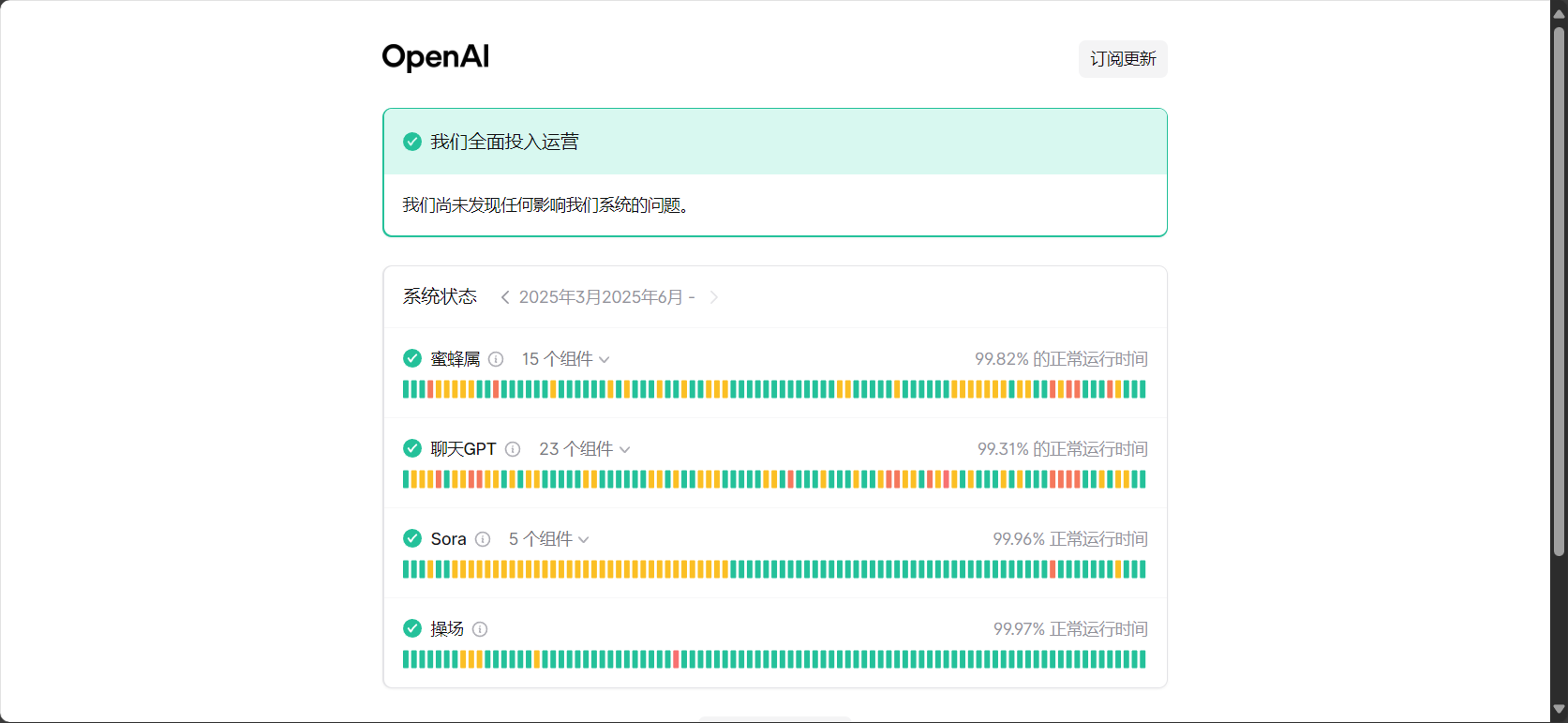Click the Sora uptime bar chart

coord(774,569)
